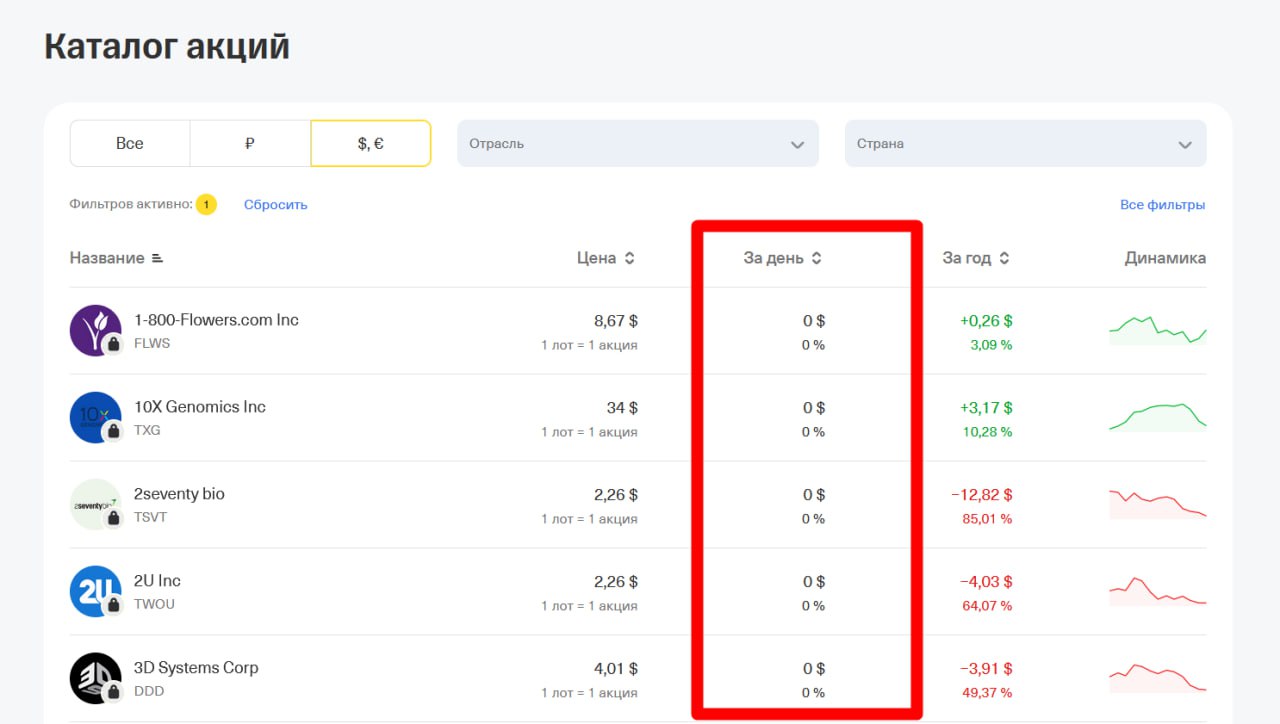Select the ₽ currency tab
The height and width of the screenshot is (724, 1280).
(x=250, y=143)
